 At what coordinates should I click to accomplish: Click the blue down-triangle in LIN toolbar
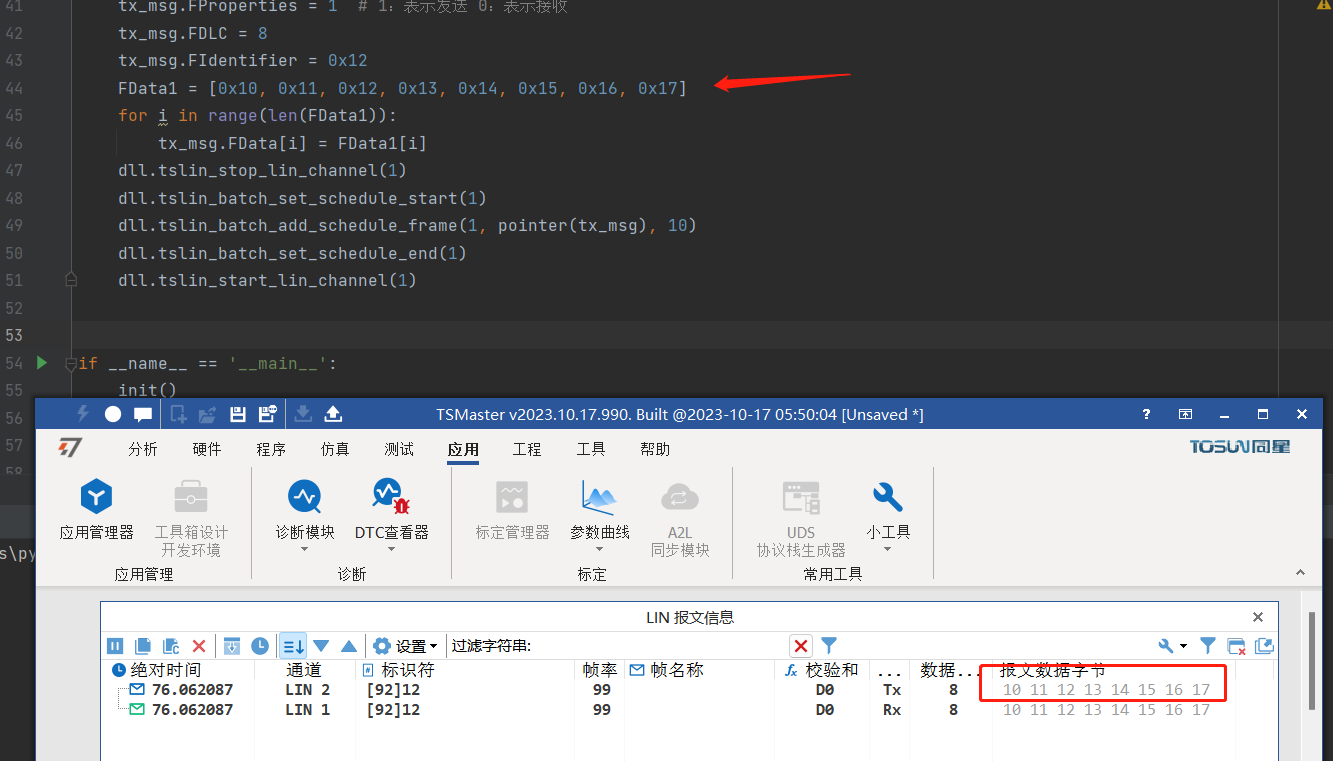pos(321,646)
